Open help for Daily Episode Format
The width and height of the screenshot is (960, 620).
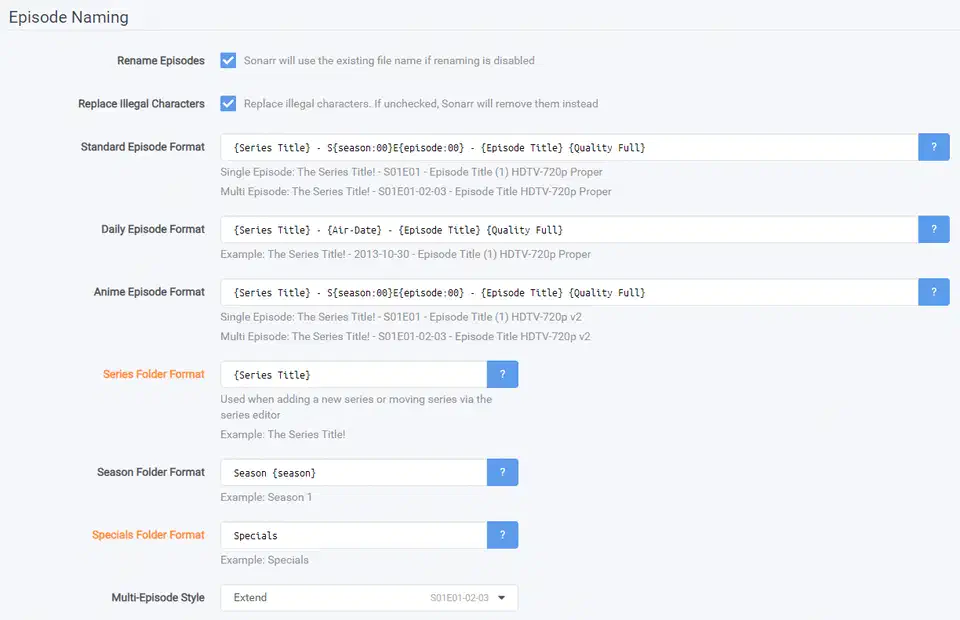(x=934, y=230)
